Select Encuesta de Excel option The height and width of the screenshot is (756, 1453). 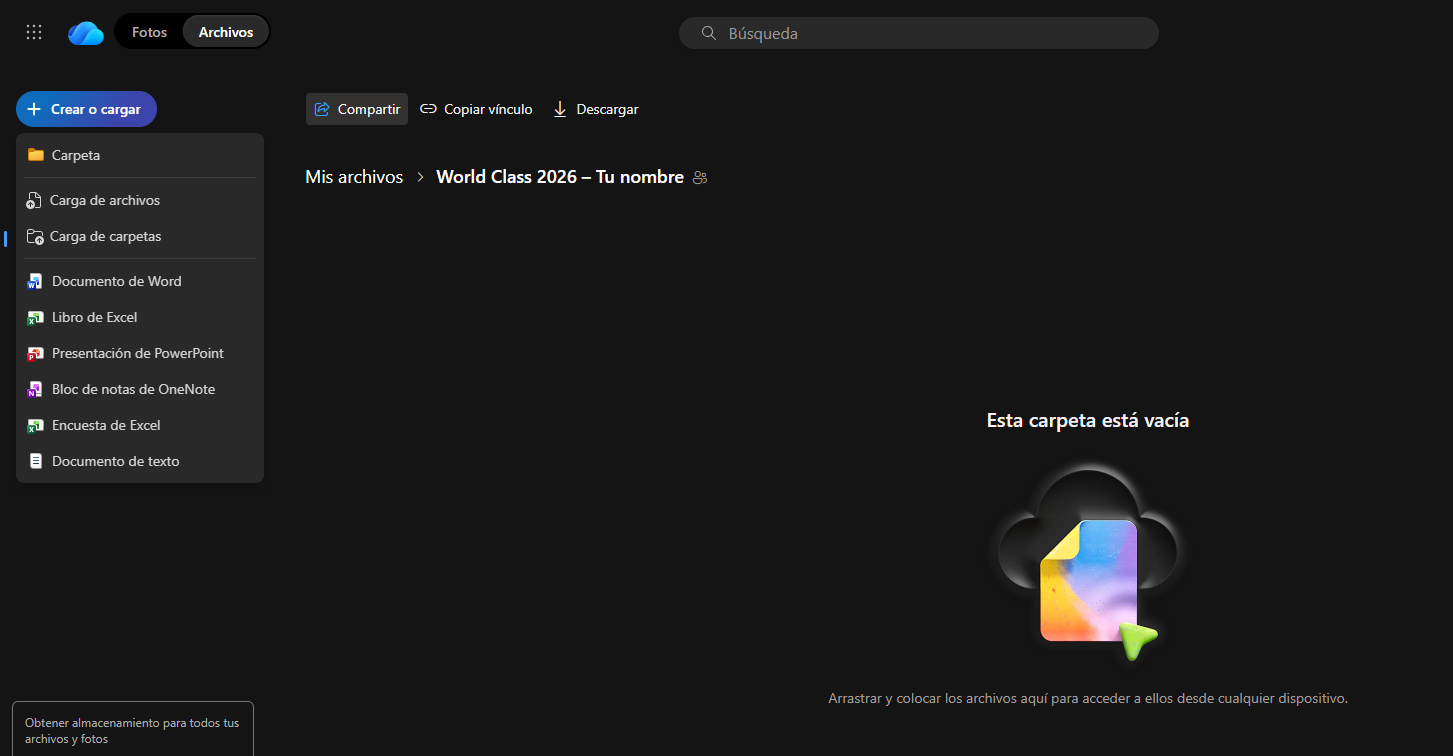(x=104, y=425)
